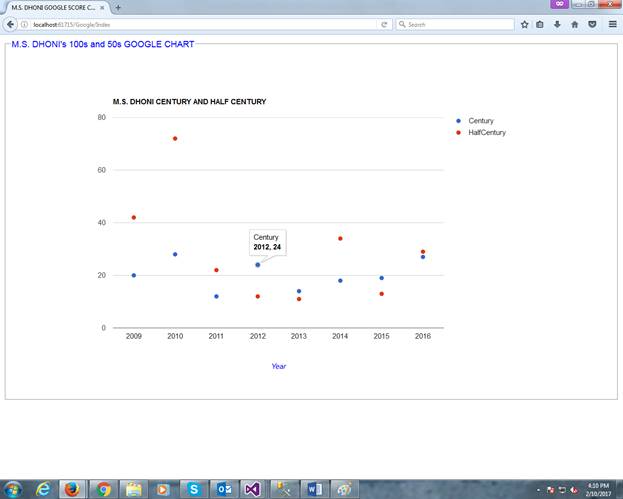This screenshot has height=499, width=623.
Task: Open the site information icon in address bar
Action: tap(24, 24)
